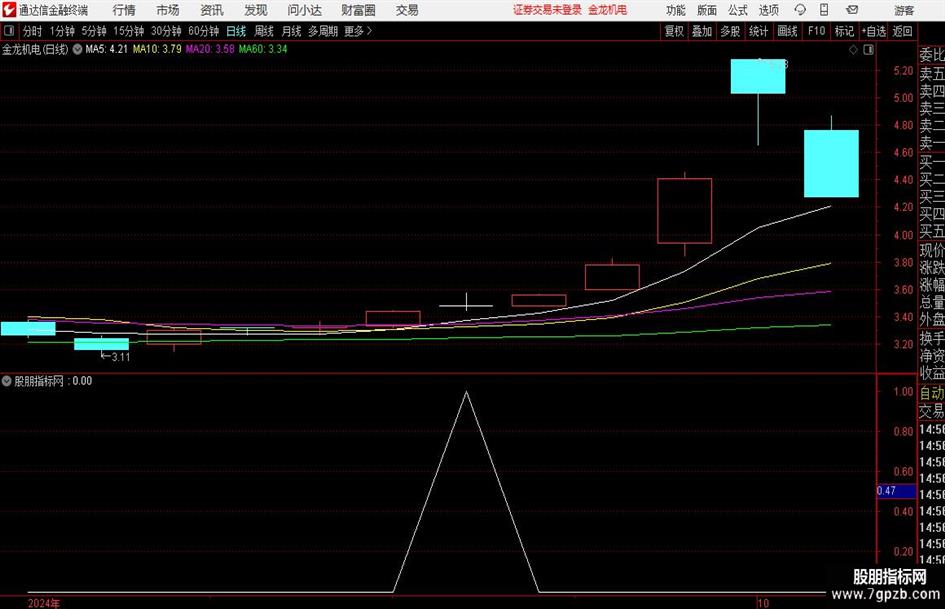Switch to the 30分钟 period tab
This screenshot has width=945, height=609.
166,31
